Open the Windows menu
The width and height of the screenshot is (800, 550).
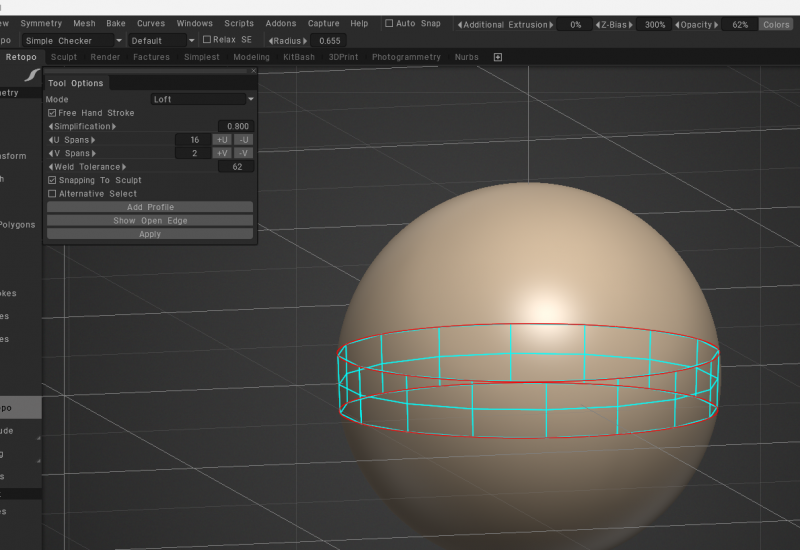coord(194,23)
